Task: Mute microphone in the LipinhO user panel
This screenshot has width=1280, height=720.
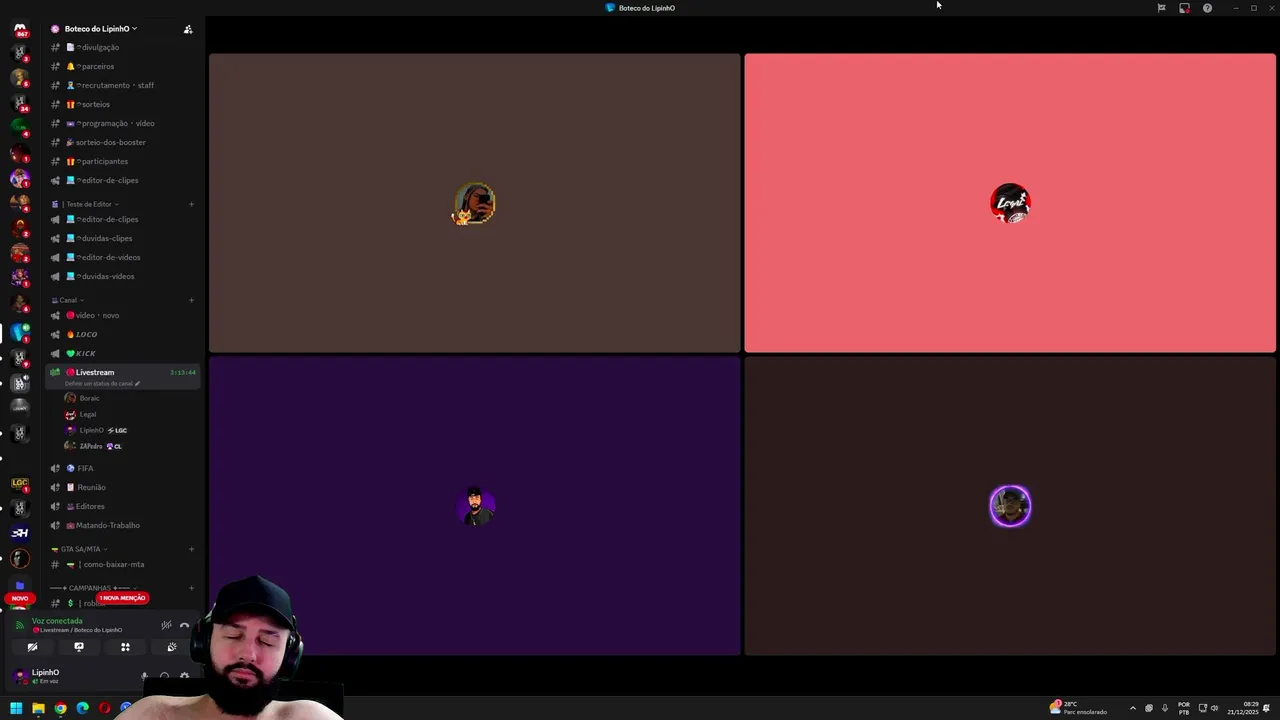Action: (x=145, y=676)
